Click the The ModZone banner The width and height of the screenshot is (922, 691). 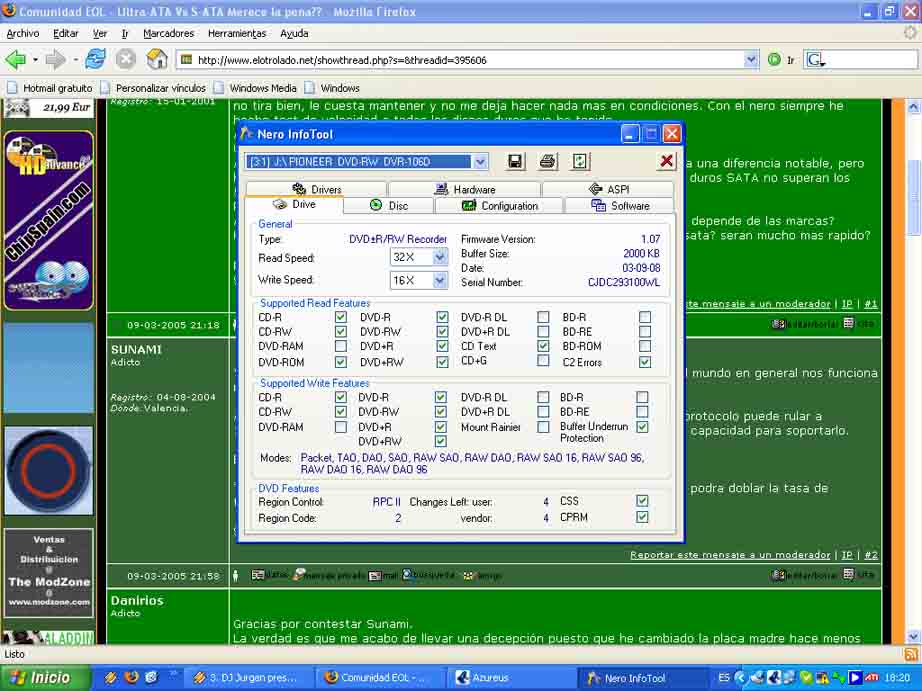[49, 572]
